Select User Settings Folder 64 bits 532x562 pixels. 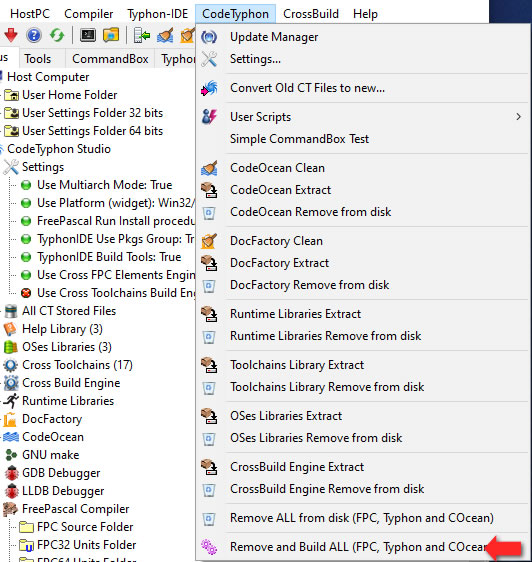pyautogui.click(x=92, y=131)
